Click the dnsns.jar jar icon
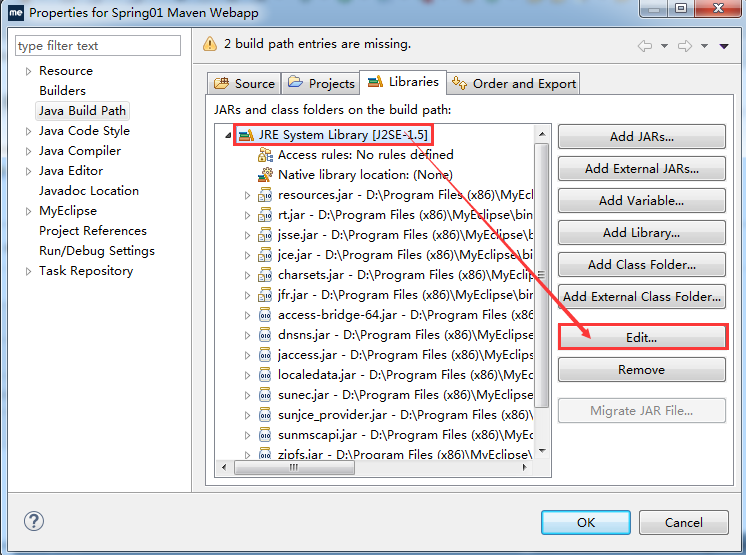746x555 pixels. [265, 335]
